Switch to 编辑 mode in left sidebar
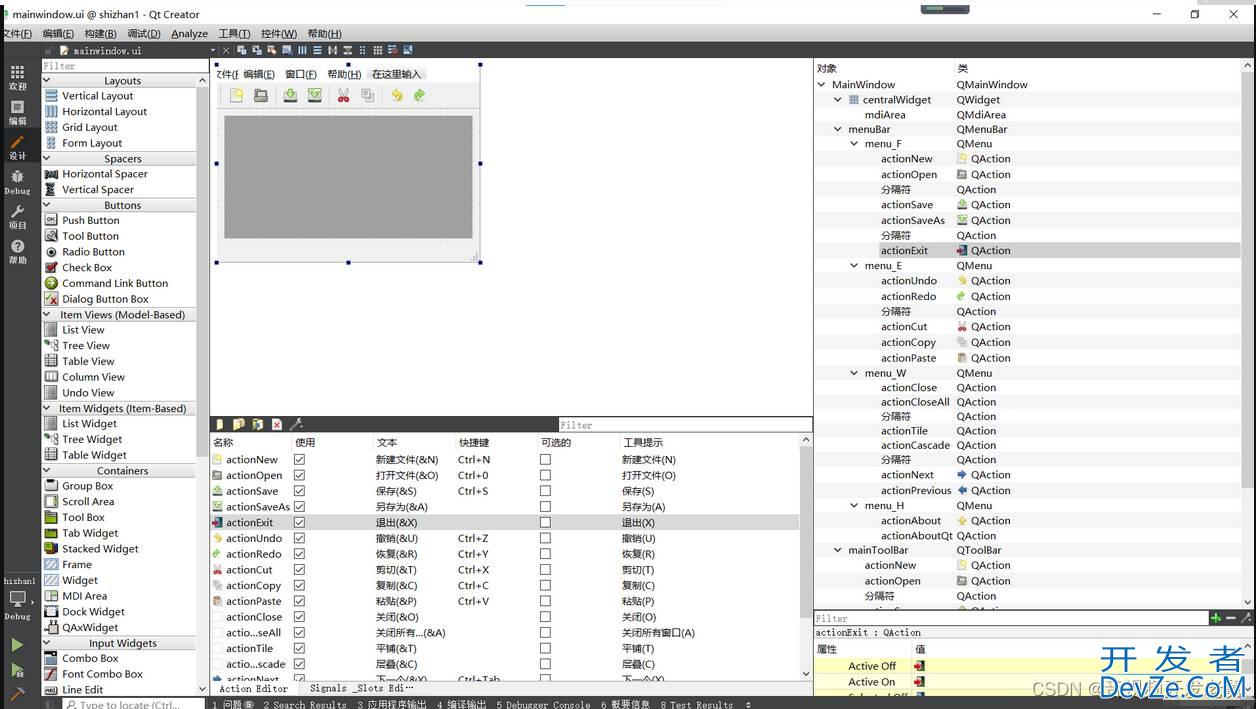 17,112
